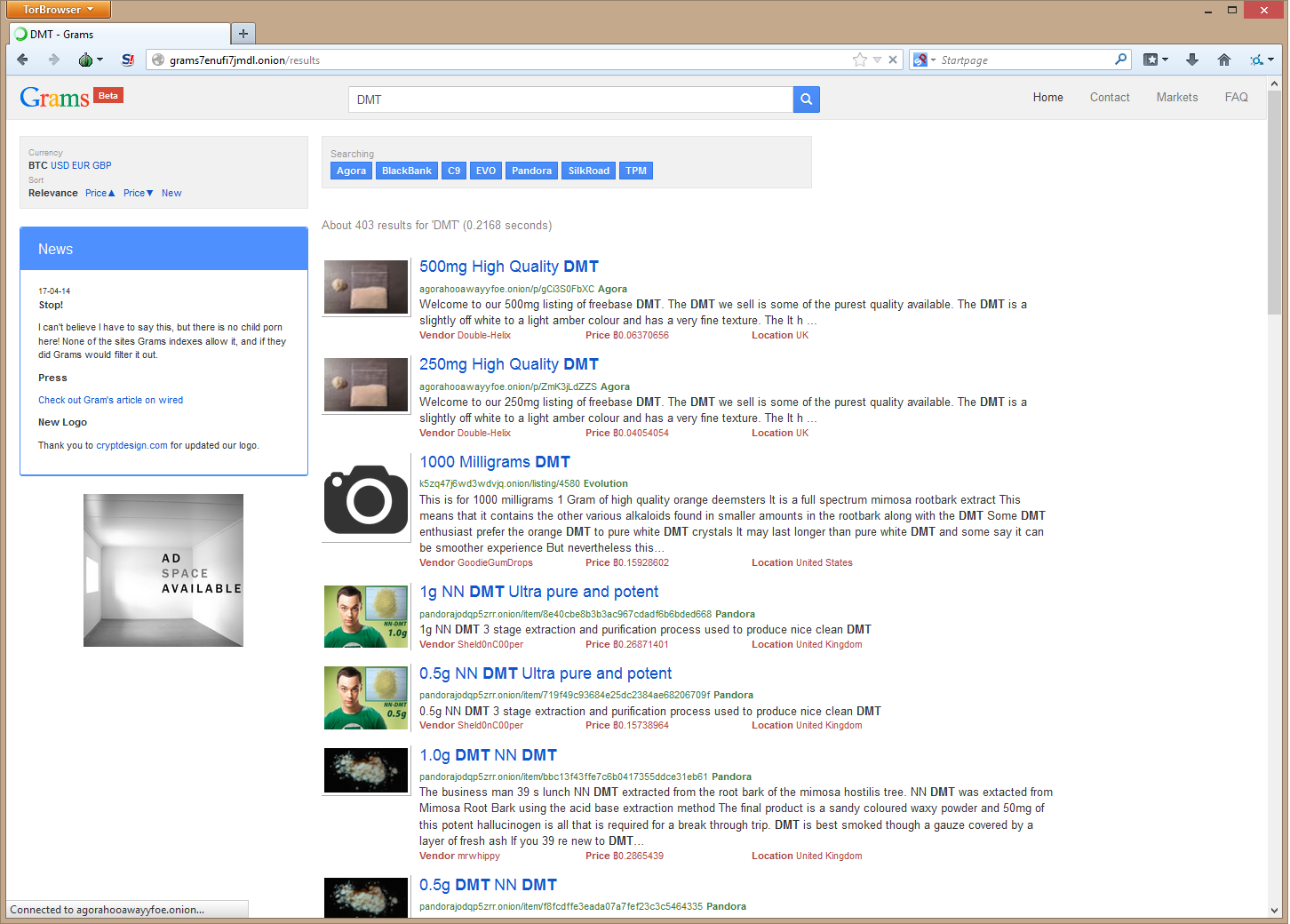Open the cryptdesign.com link
1290x924 pixels.
pos(131,445)
